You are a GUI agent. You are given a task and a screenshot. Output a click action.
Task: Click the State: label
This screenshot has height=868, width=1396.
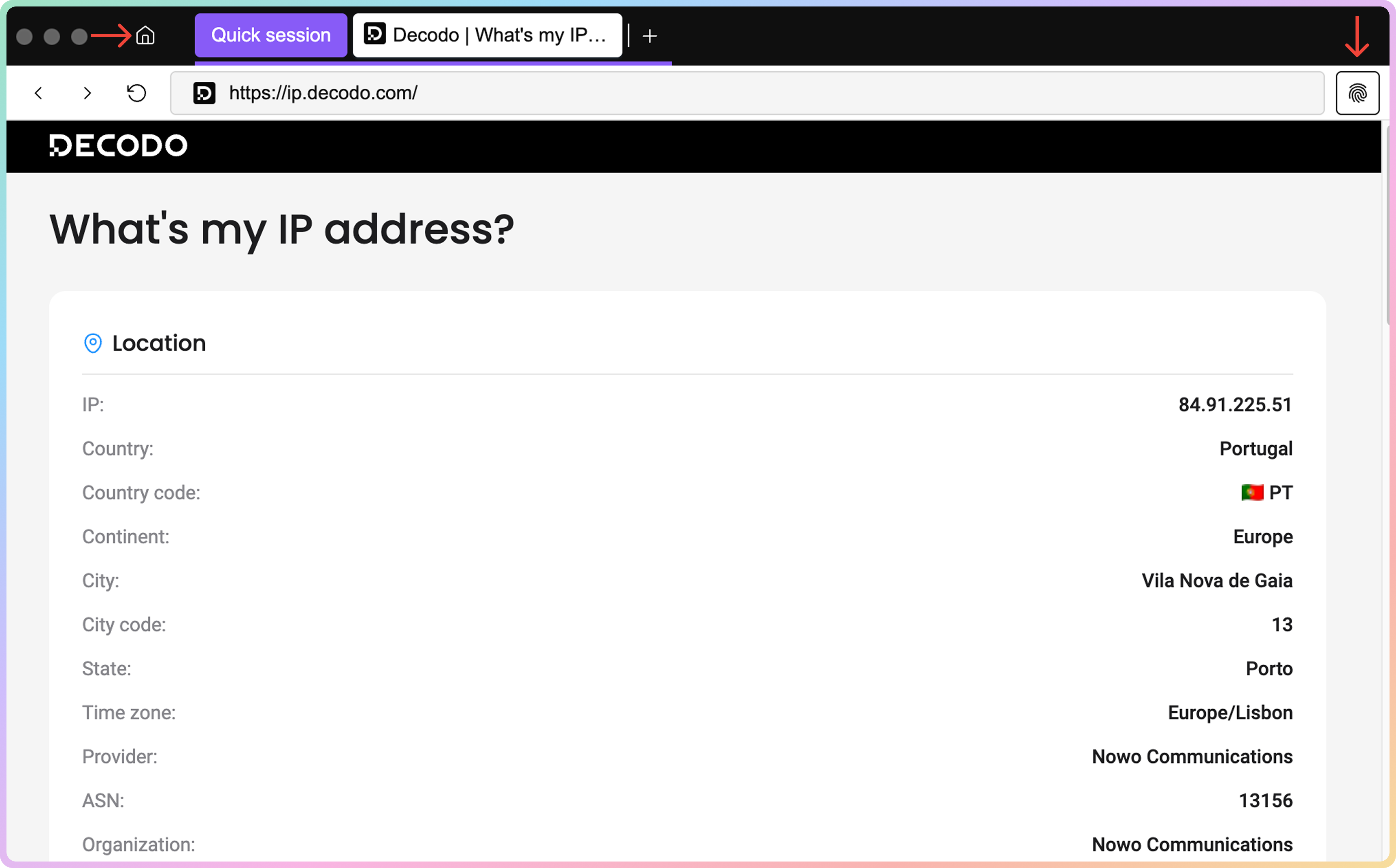(x=107, y=669)
